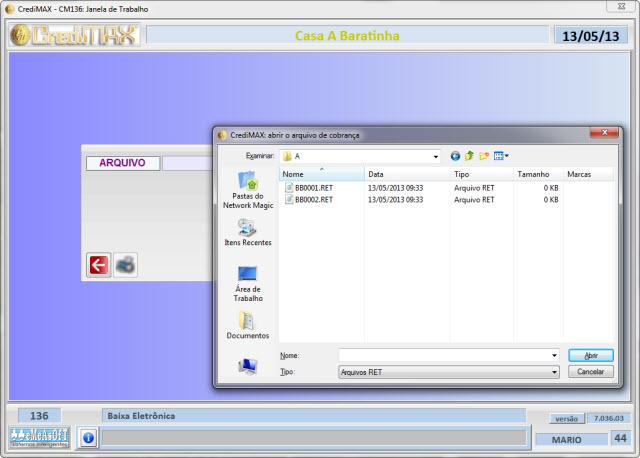
Task: Sort files by Data column header
Action: point(406,174)
